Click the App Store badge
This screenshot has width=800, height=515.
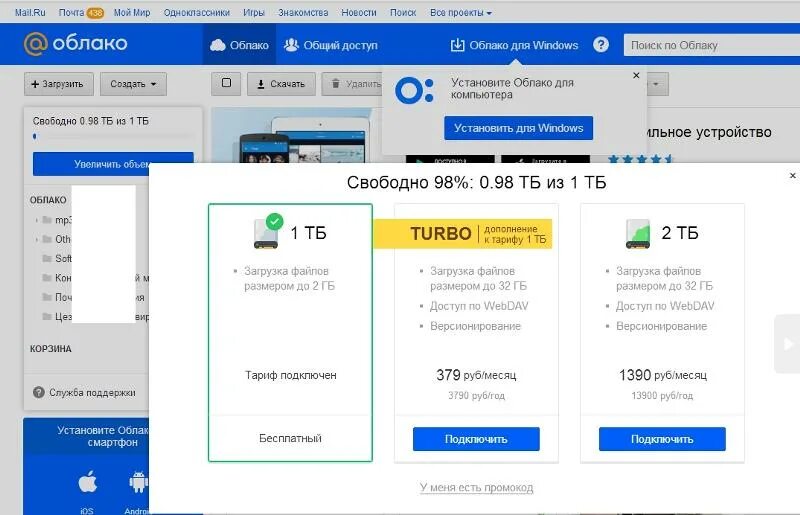(545, 159)
